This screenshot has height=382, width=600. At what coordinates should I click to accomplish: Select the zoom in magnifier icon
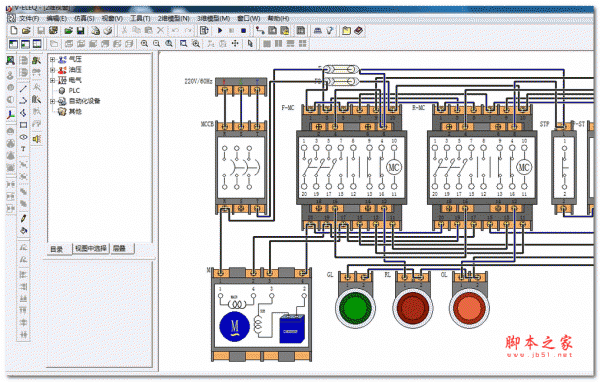pyautogui.click(x=144, y=44)
